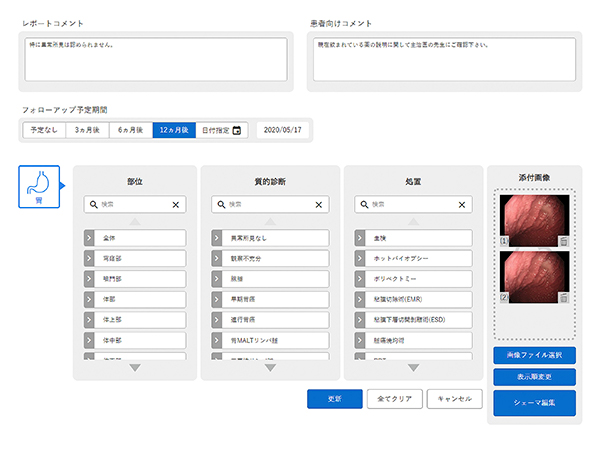Choose 日付指定 with calendar option
The image size is (600, 450).
click(x=221, y=130)
